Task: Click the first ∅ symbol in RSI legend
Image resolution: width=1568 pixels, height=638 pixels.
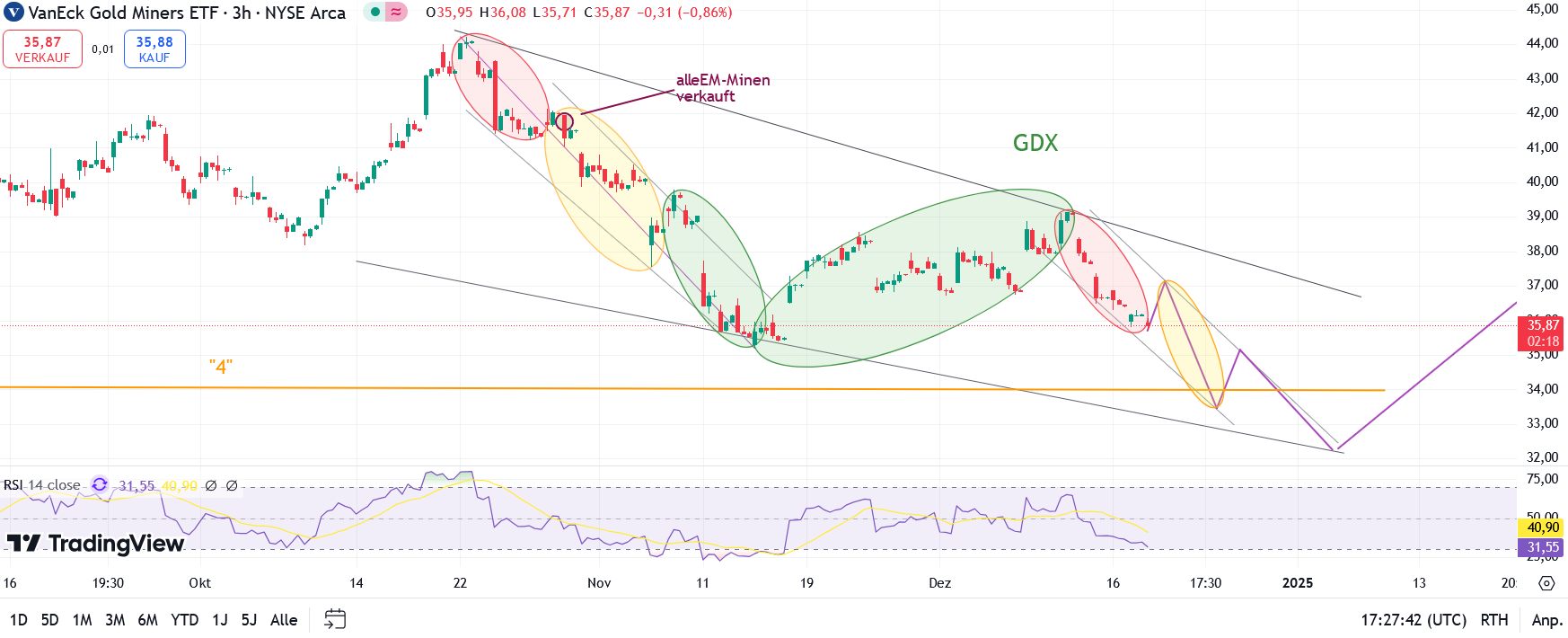Action: pos(211,485)
